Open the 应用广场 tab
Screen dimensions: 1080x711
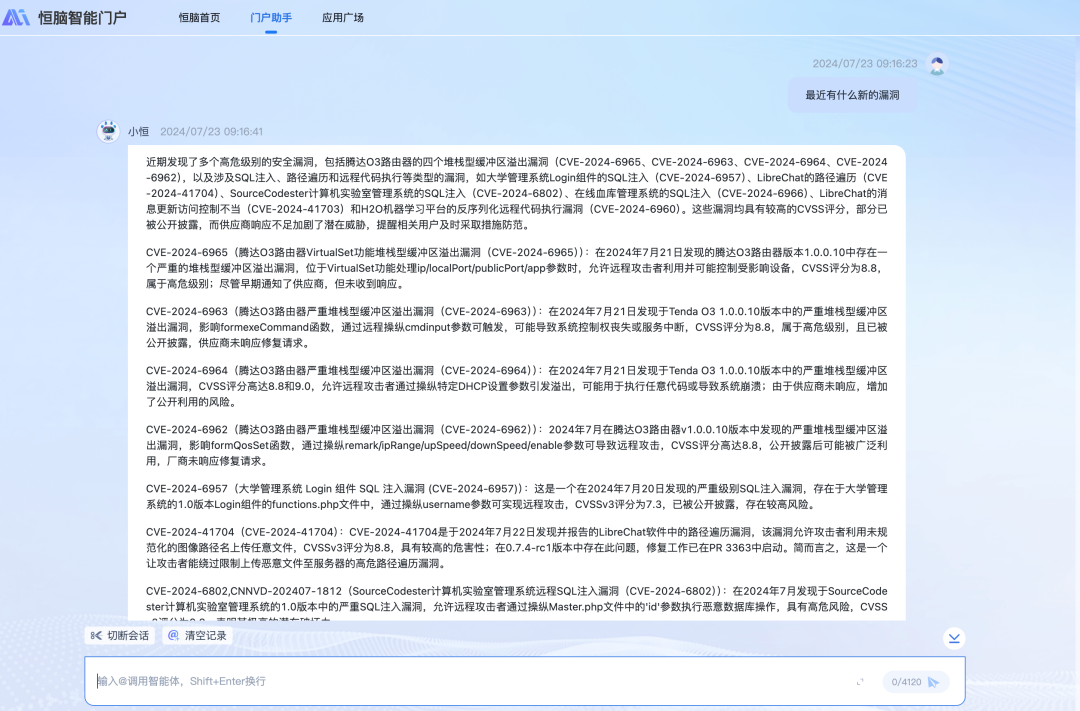[x=342, y=18]
